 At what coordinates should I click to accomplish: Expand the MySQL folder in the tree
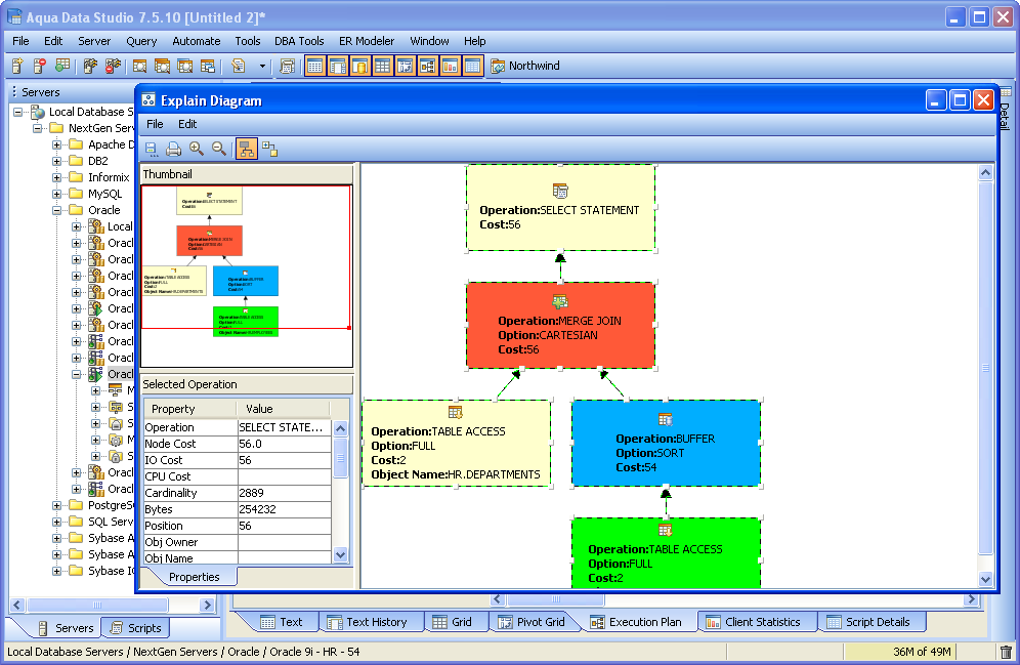click(57, 193)
